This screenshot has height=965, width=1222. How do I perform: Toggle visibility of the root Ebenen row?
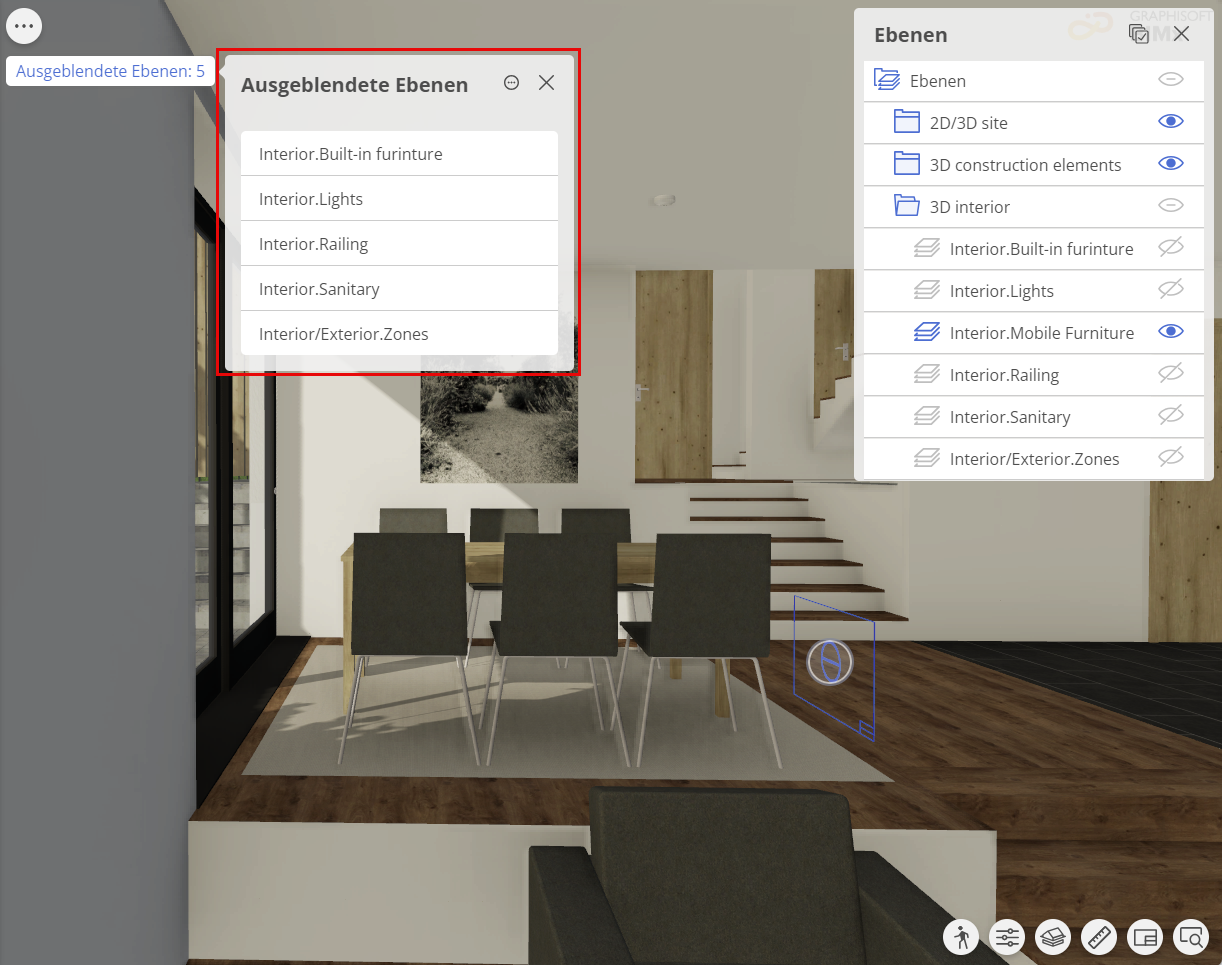click(x=1171, y=80)
